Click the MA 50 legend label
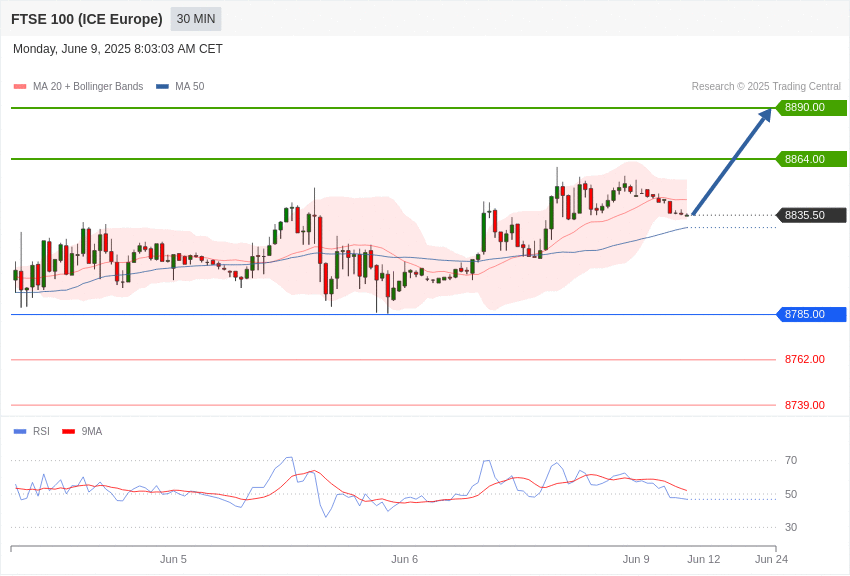850x576 pixels. [x=190, y=86]
